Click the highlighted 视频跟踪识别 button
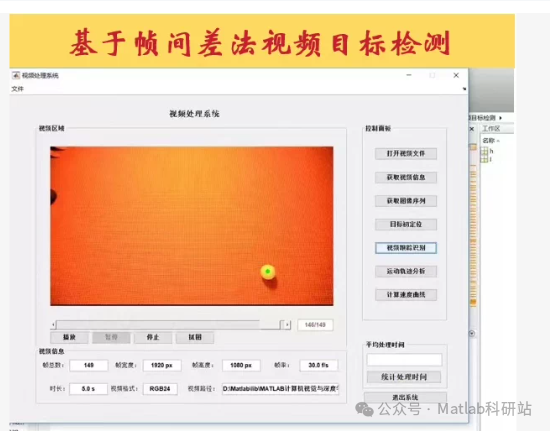The width and height of the screenshot is (550, 431). [406, 248]
